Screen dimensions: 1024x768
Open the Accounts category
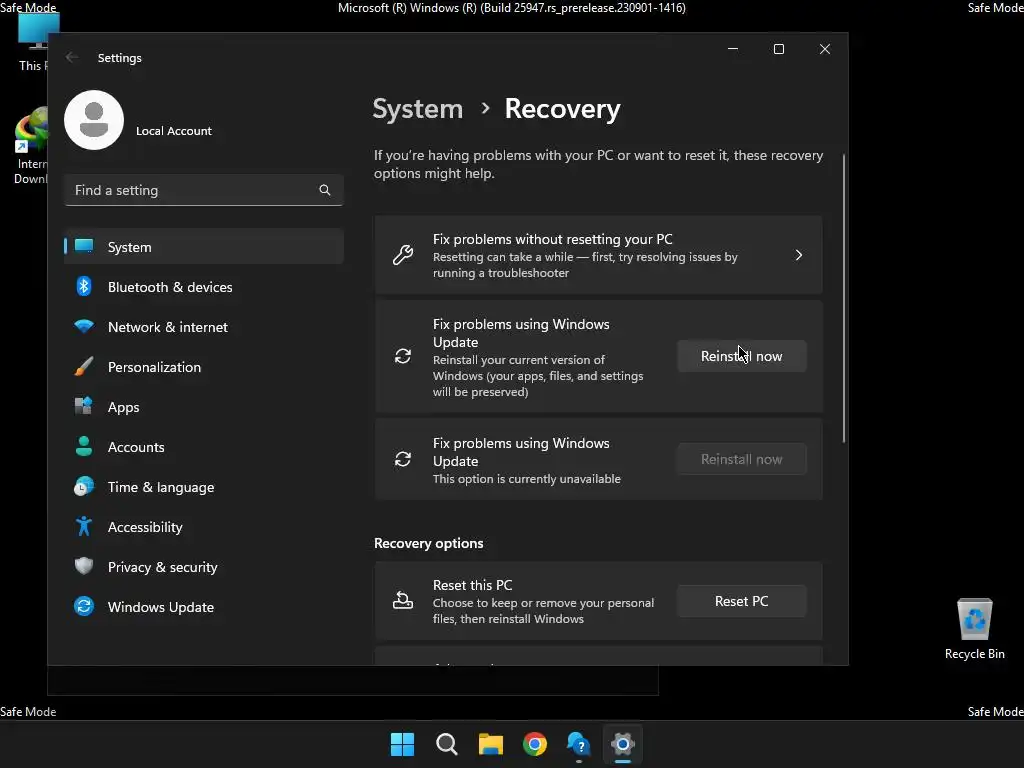click(x=204, y=447)
